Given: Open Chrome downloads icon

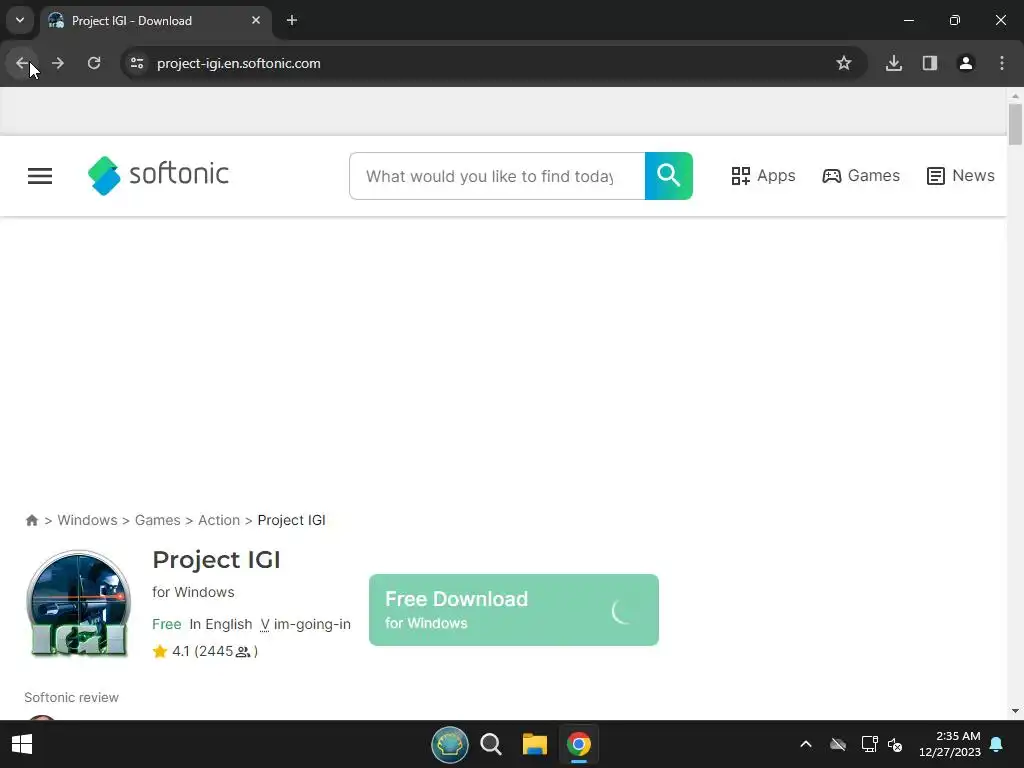Looking at the screenshot, I should (893, 63).
